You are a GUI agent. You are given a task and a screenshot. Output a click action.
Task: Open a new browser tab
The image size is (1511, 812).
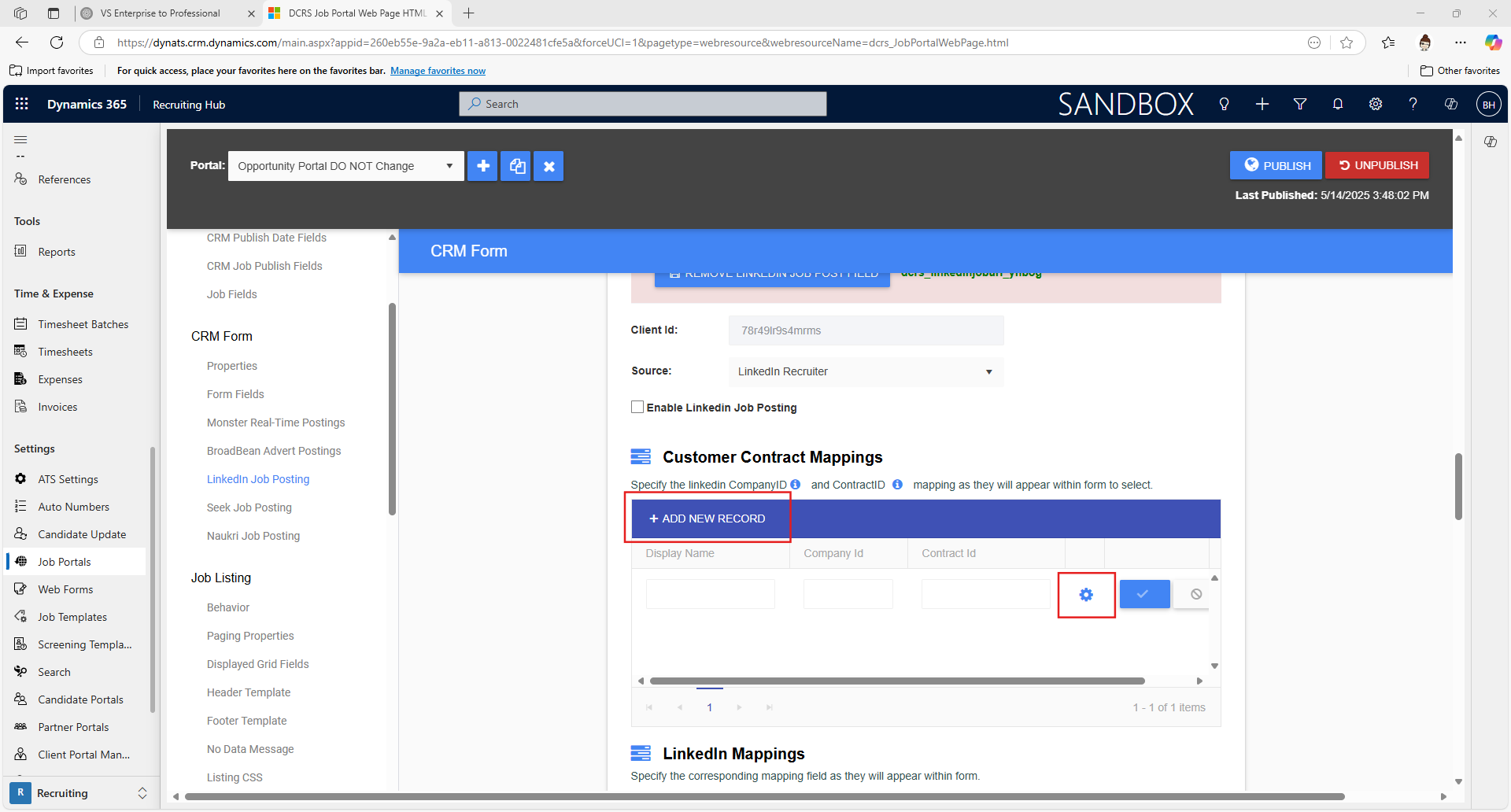(x=469, y=13)
